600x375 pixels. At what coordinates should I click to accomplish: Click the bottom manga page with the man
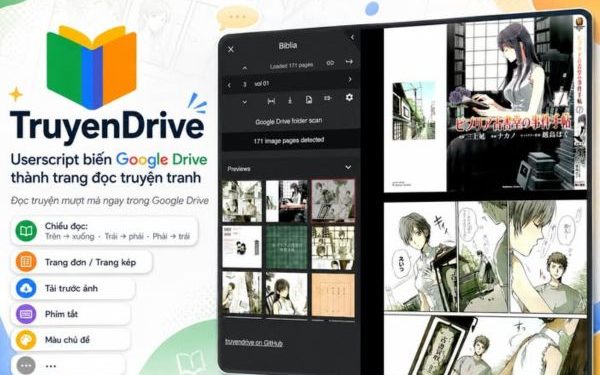click(485, 344)
